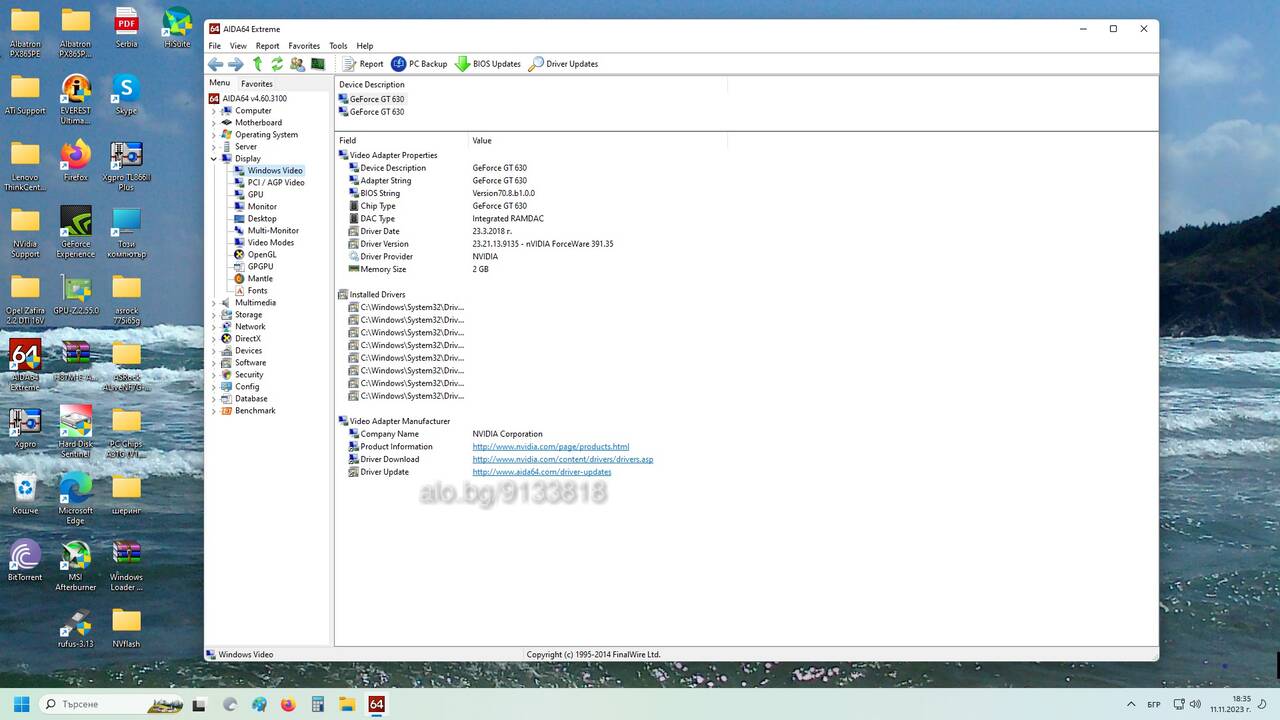Generate a Report from the toolbar
Image resolution: width=1280 pixels, height=720 pixels.
click(x=363, y=64)
